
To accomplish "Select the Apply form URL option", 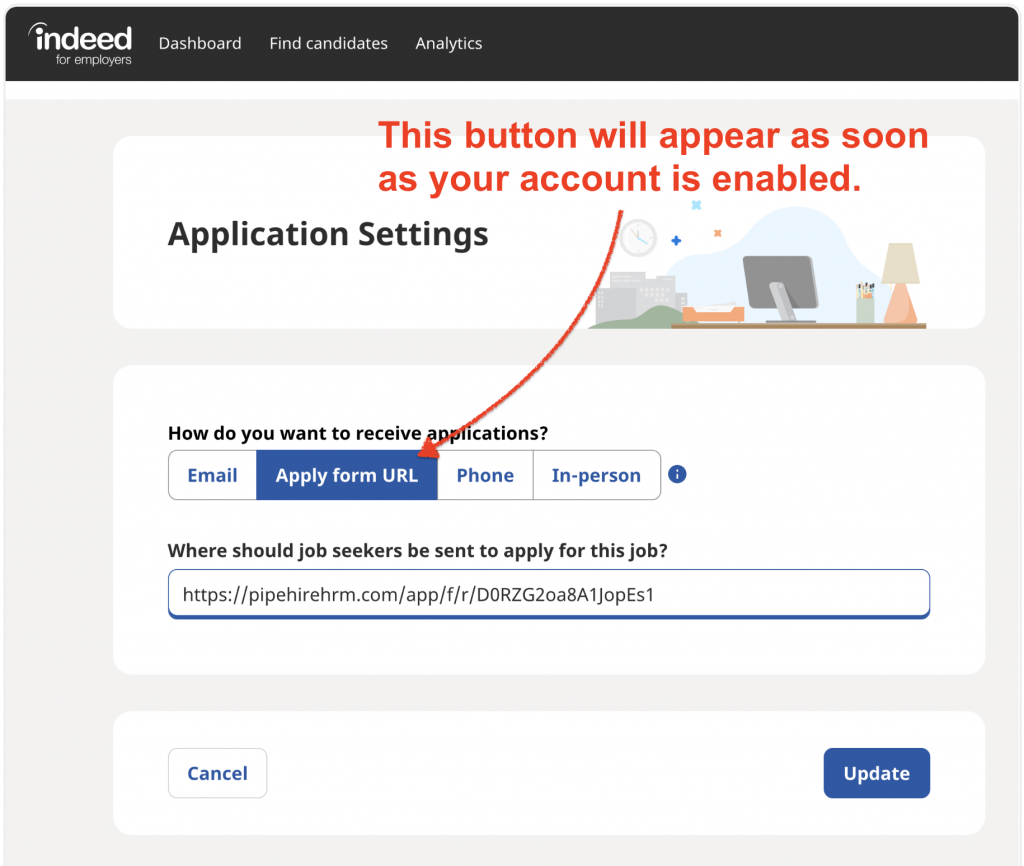I will (347, 475).
